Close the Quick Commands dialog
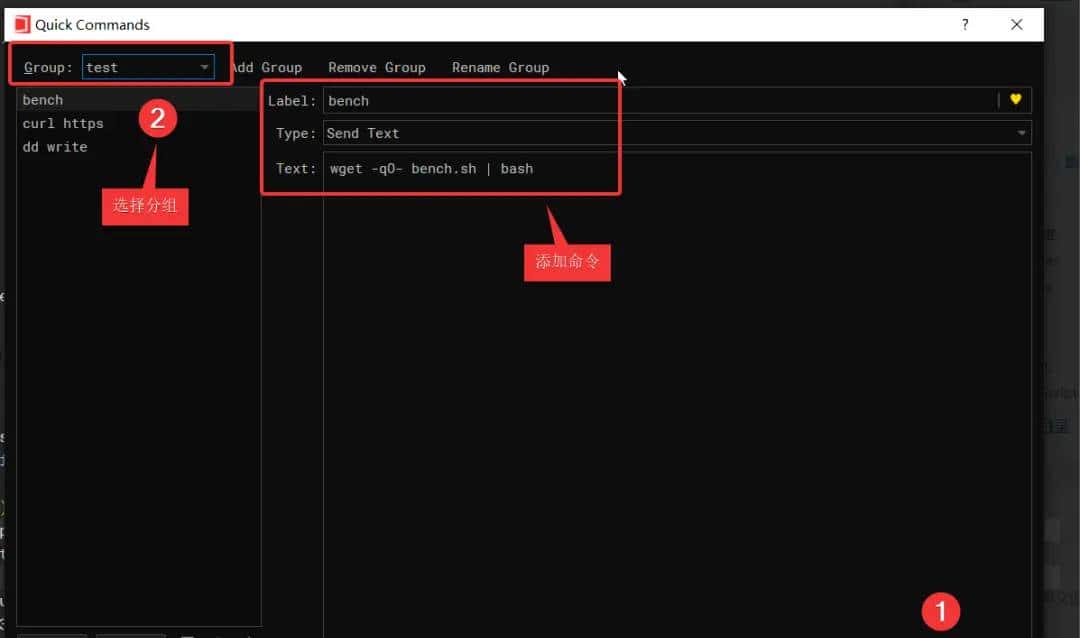Image resolution: width=1080 pixels, height=638 pixels. click(x=1017, y=25)
